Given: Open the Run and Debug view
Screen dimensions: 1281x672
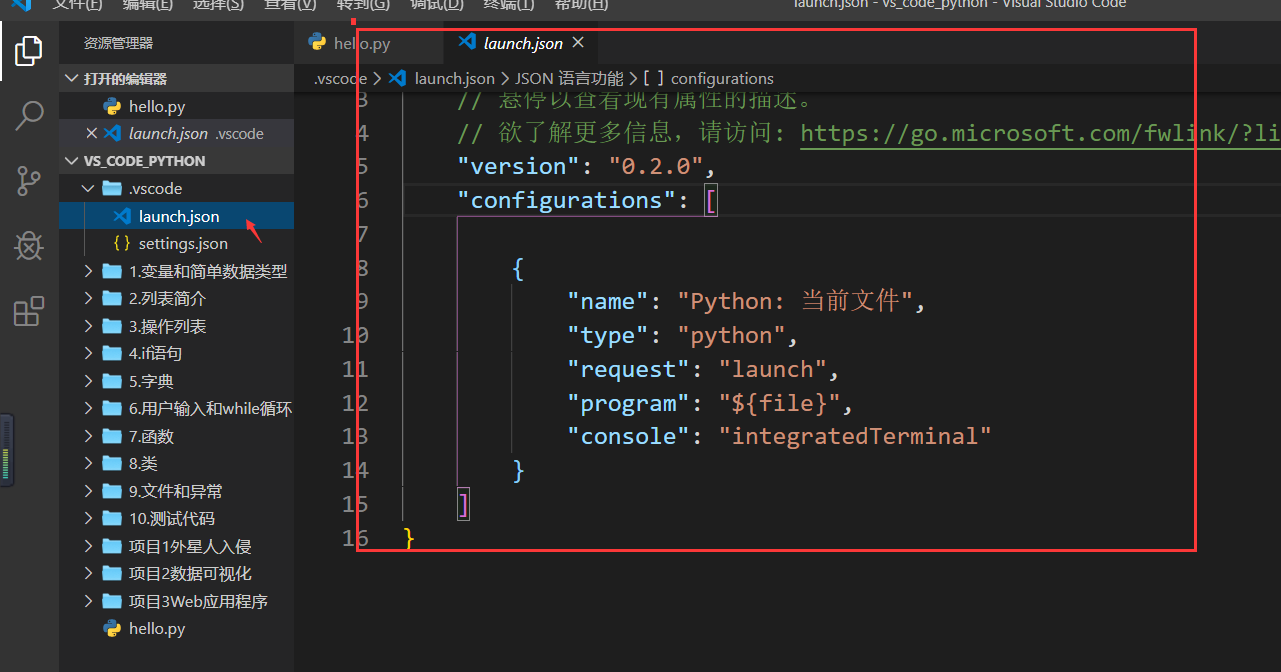Looking at the screenshot, I should pos(29,246).
